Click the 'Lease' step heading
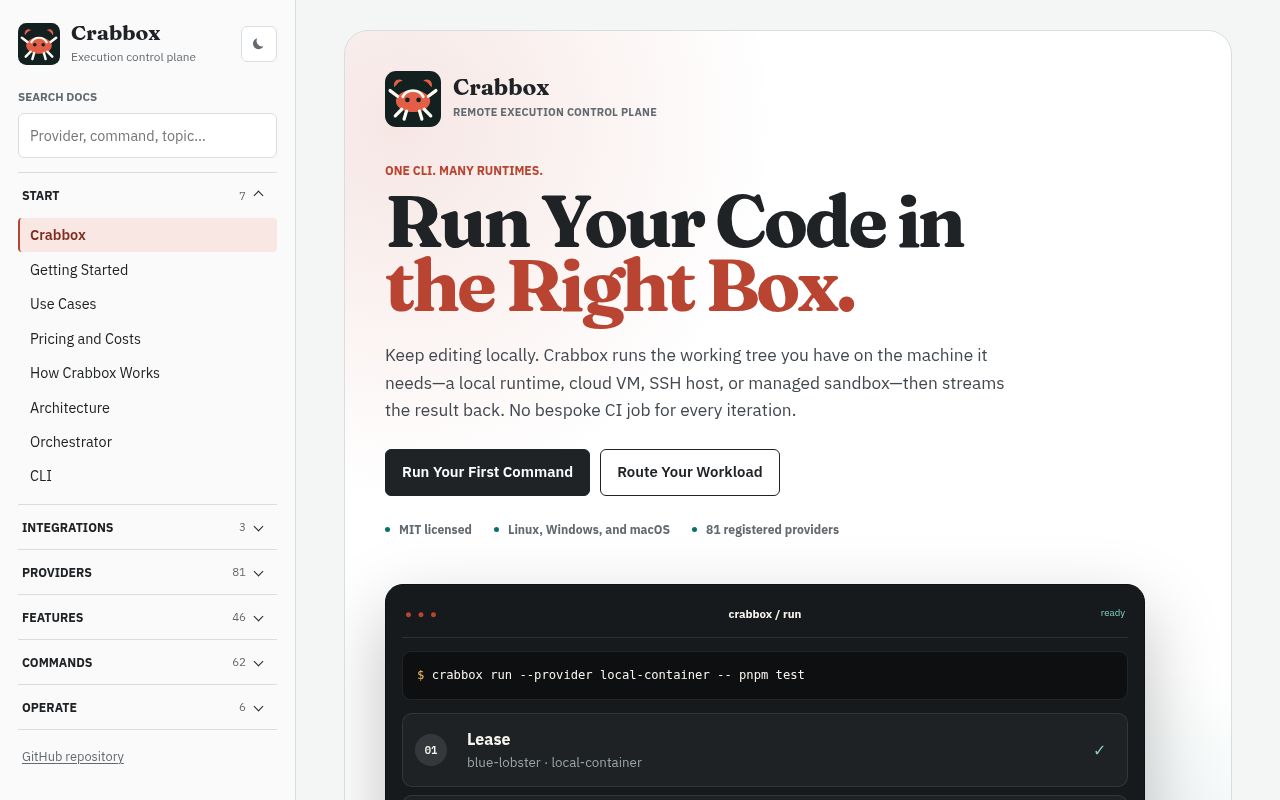 [x=489, y=739]
